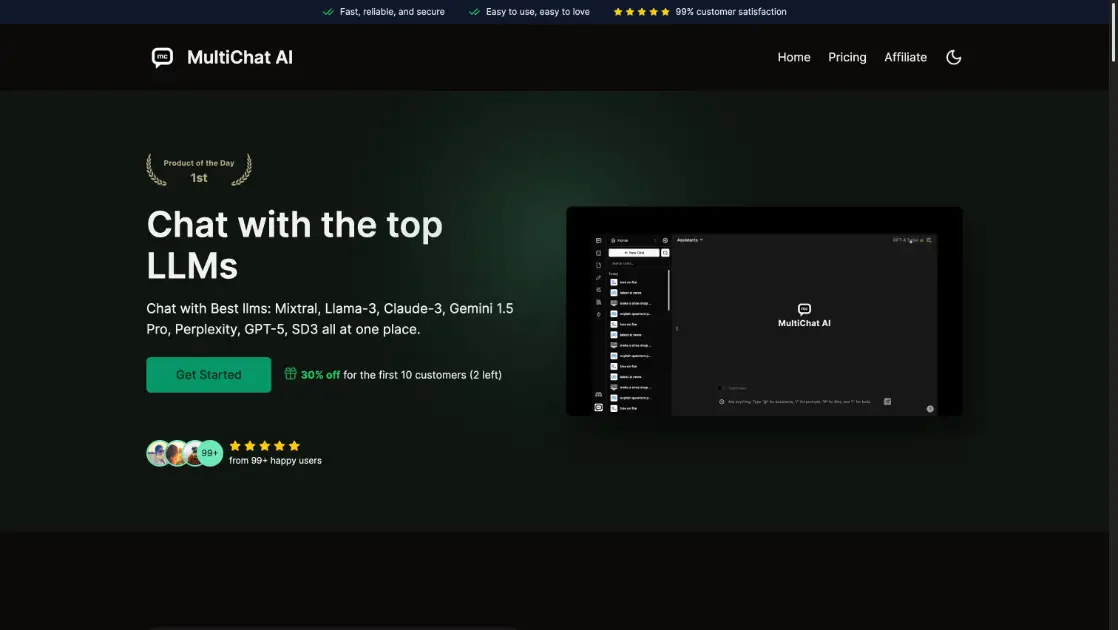Click the MultiChat speech bubble logo inside the chat preview

pos(804,308)
